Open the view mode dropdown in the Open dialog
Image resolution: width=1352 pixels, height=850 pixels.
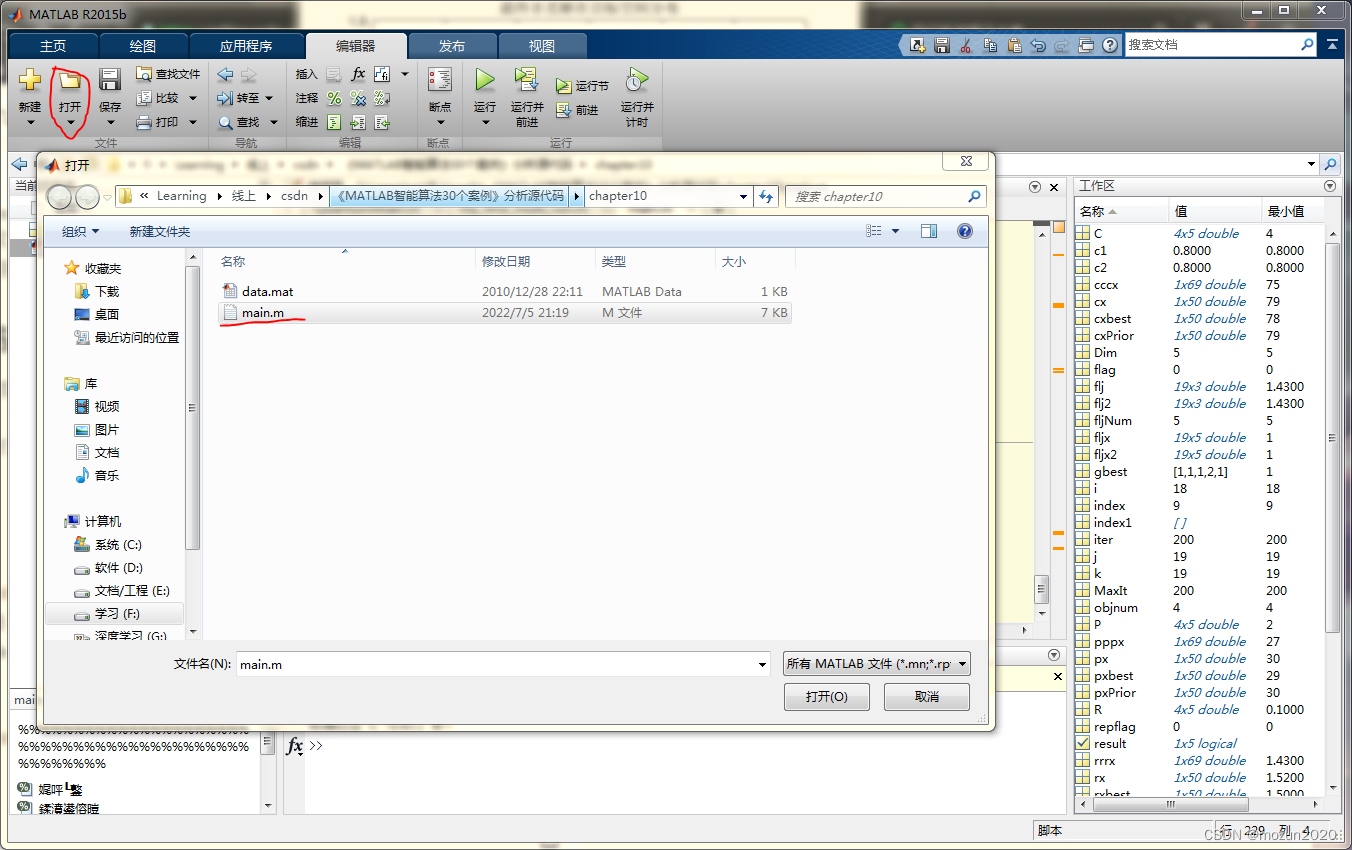point(895,231)
